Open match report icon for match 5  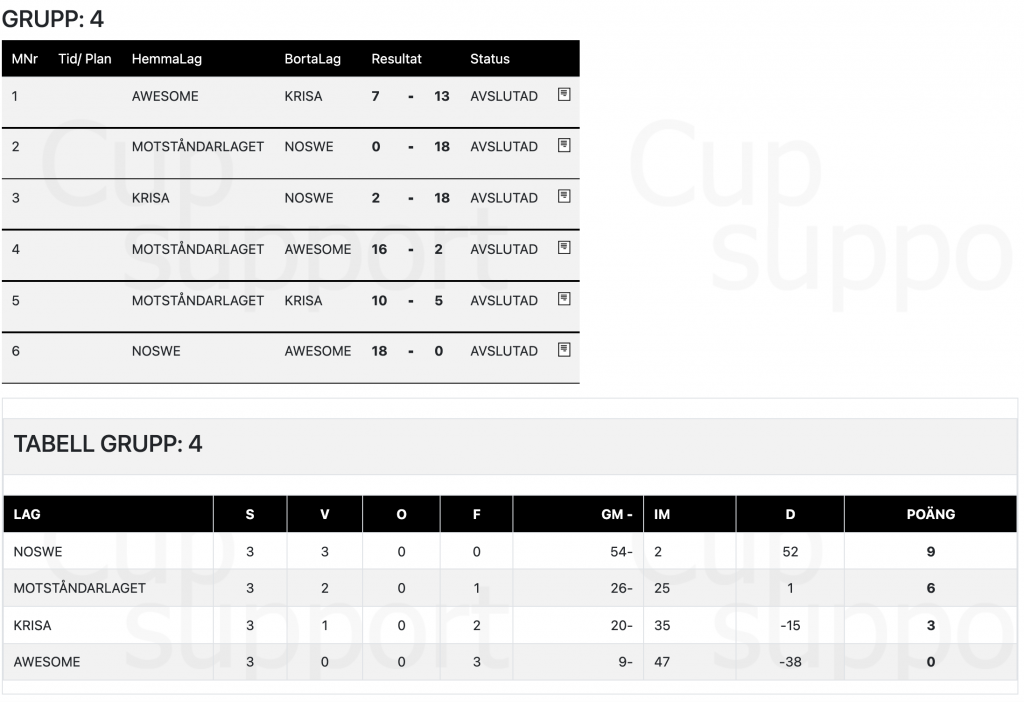coord(564,298)
